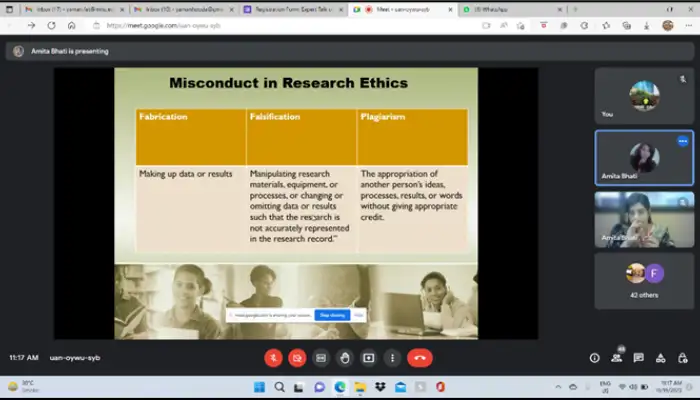Viewport: 700px width, 400px height.
Task: Raise hand in the meeting
Action: pos(345,357)
